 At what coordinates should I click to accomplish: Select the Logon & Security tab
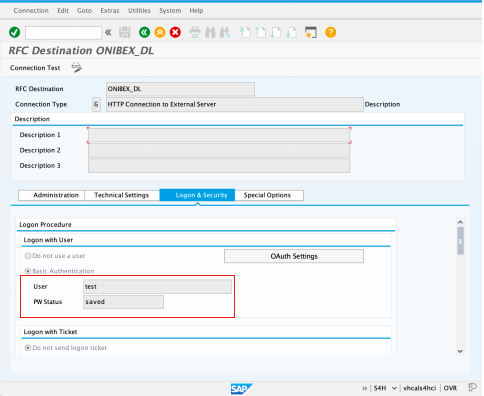tap(197, 195)
